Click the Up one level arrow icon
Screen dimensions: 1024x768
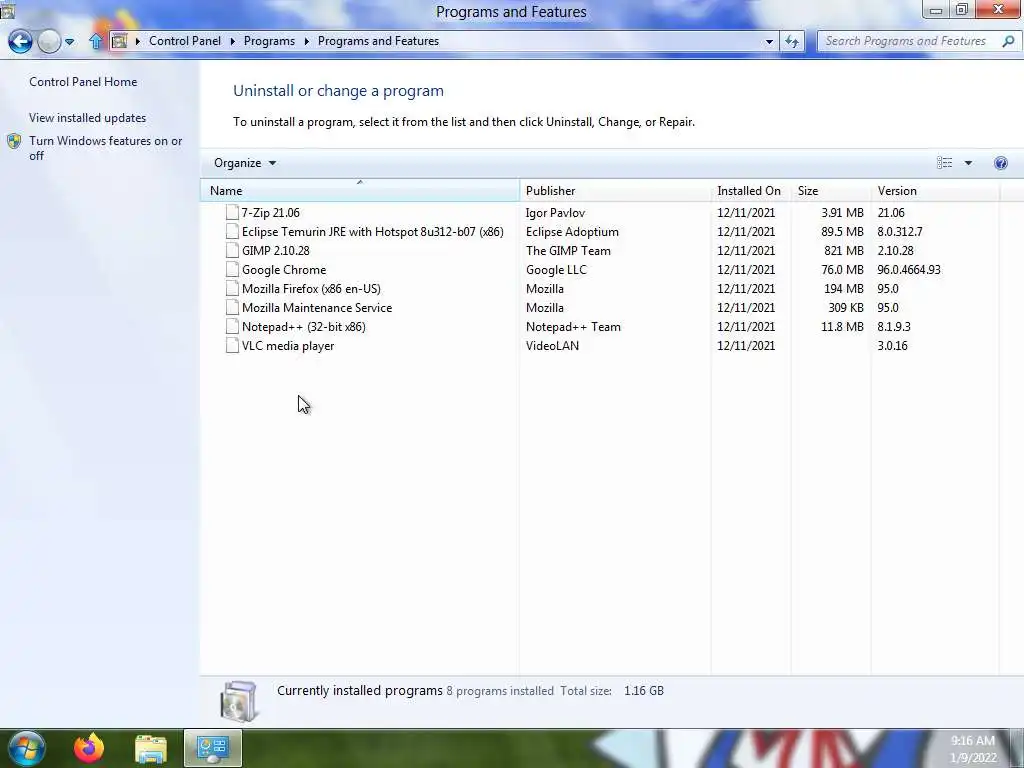tap(96, 41)
